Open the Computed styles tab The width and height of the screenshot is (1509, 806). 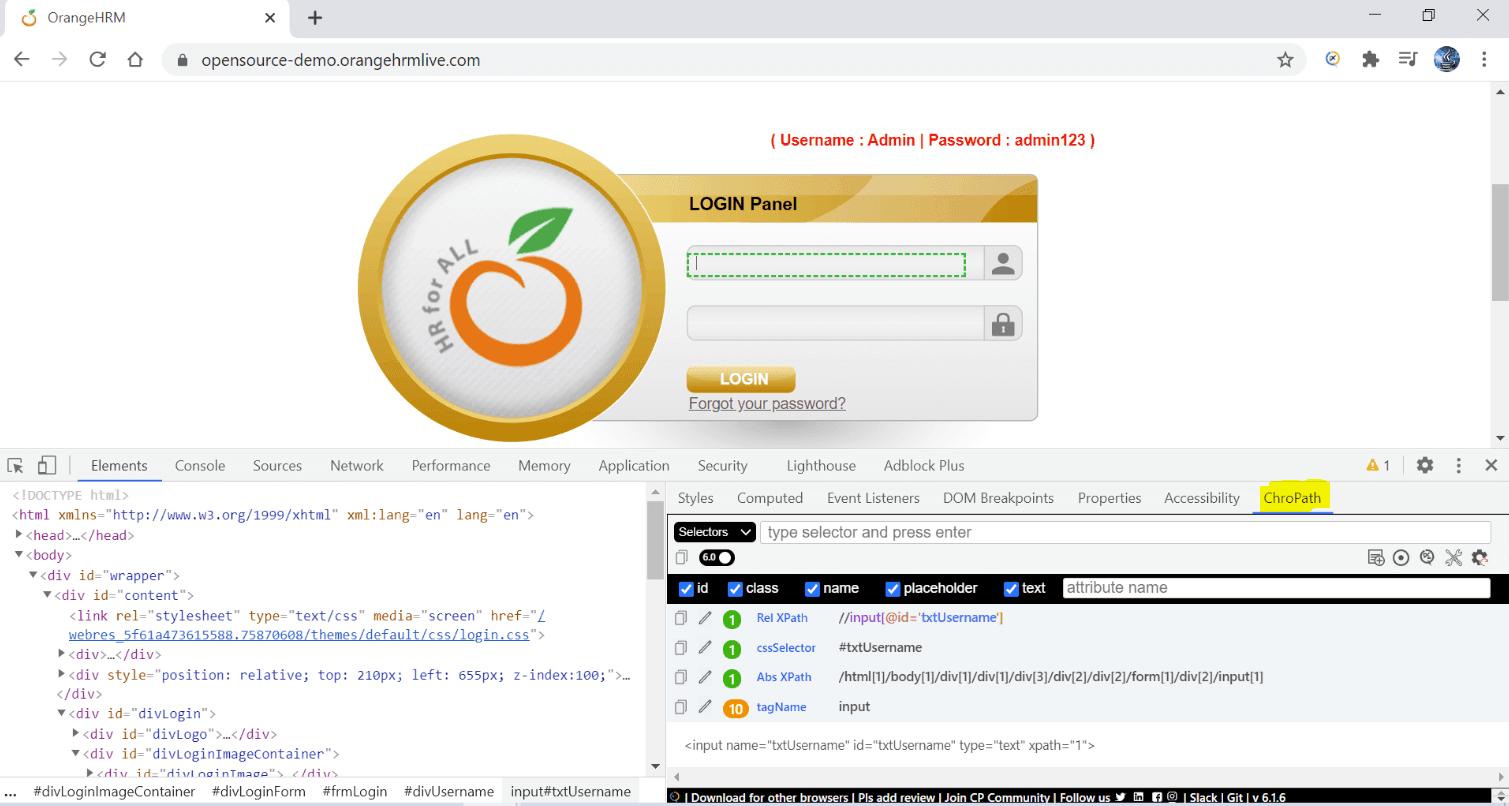click(x=770, y=497)
